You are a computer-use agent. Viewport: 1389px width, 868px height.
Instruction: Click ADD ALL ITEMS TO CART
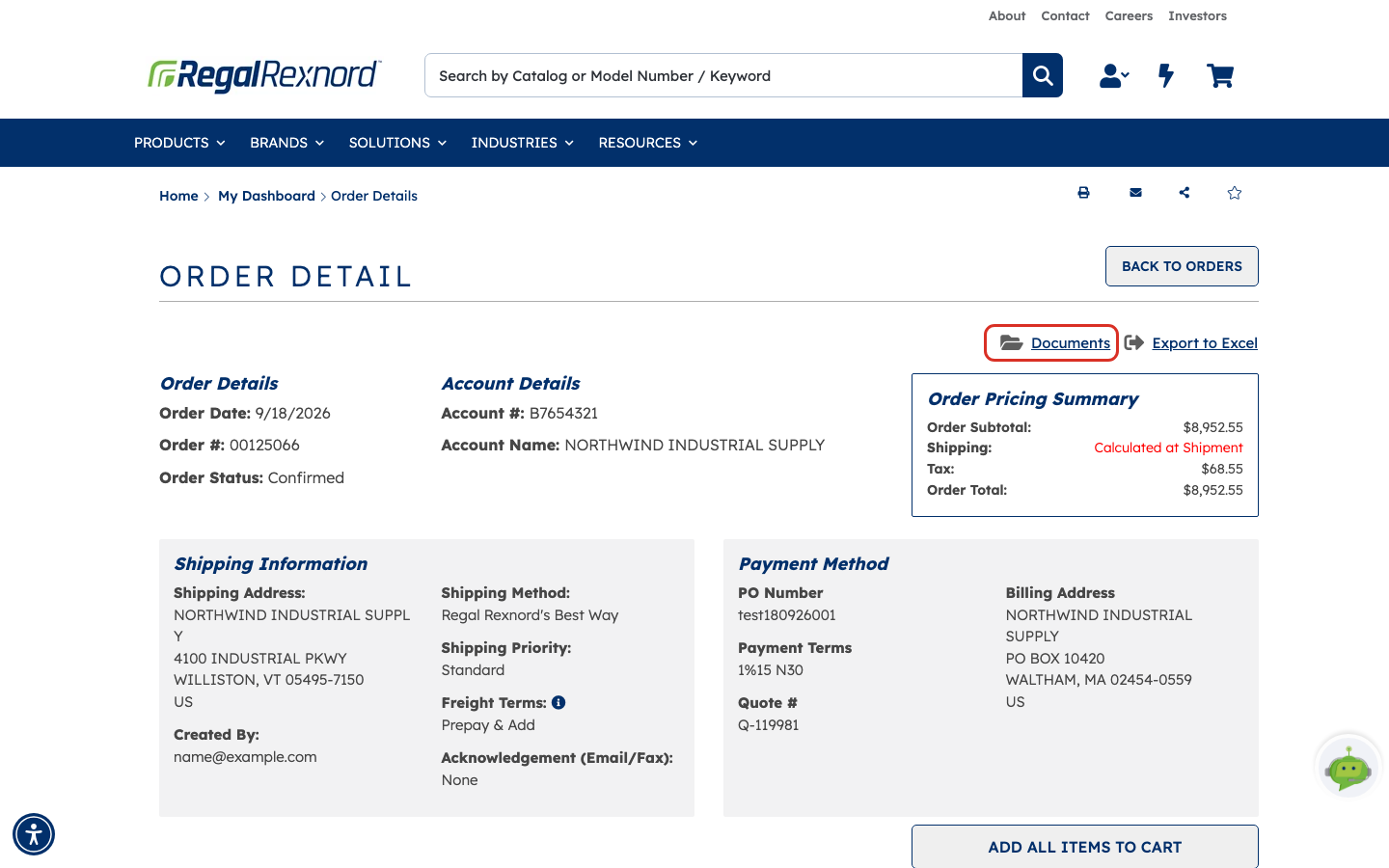[x=1085, y=847]
